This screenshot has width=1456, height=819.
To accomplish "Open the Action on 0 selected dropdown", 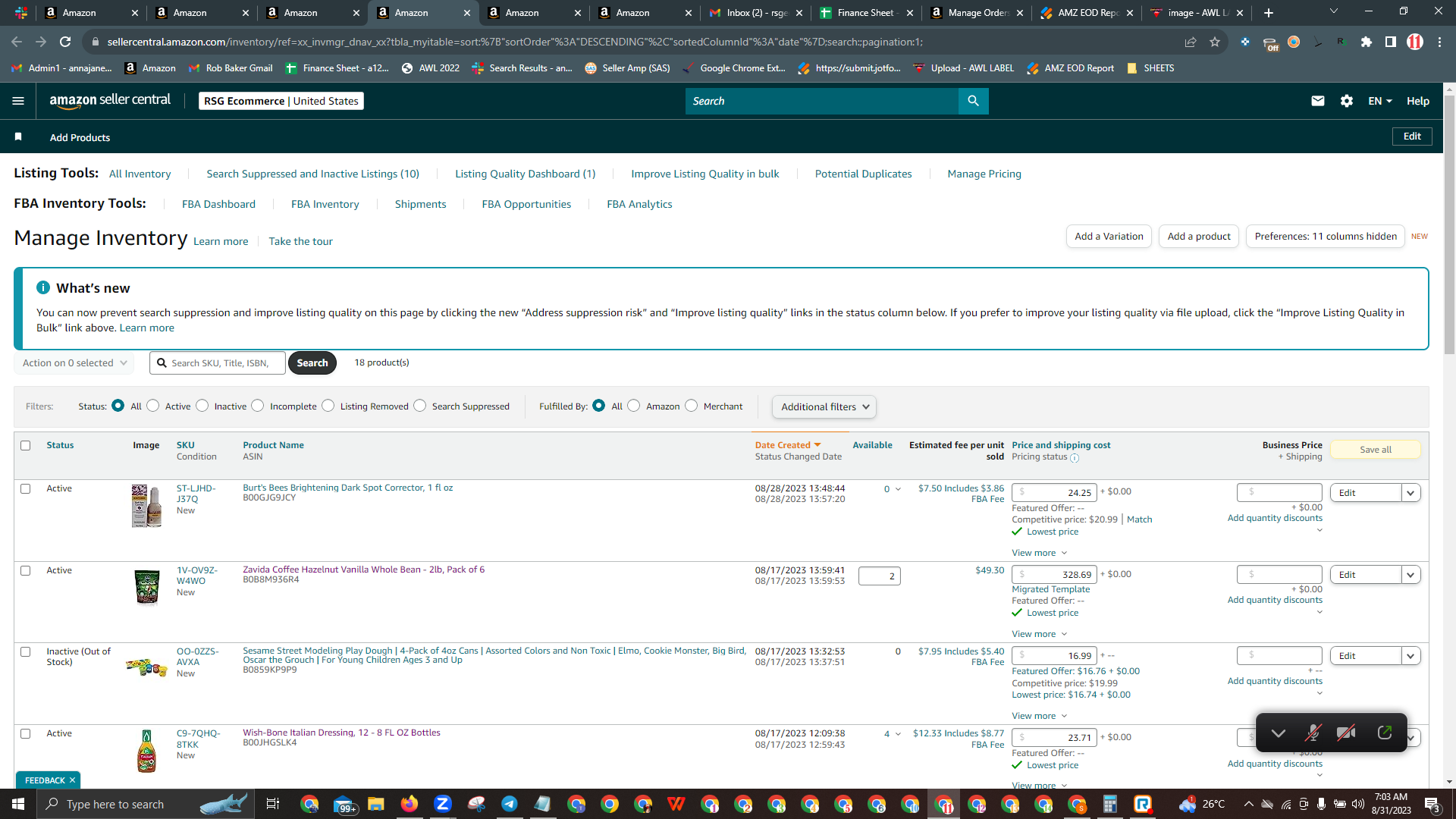I will click(x=74, y=362).
